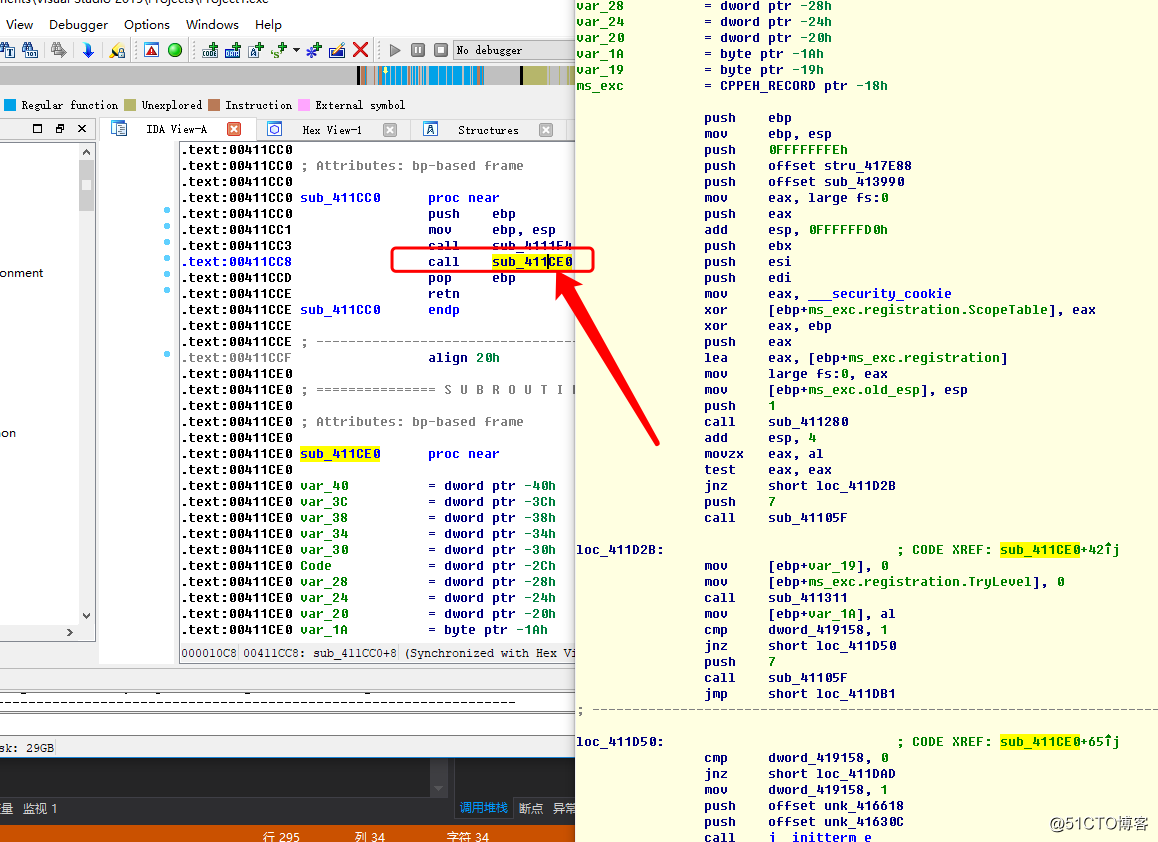Close the IDA View-A tab
The width and height of the screenshot is (1158, 842).
(x=234, y=129)
